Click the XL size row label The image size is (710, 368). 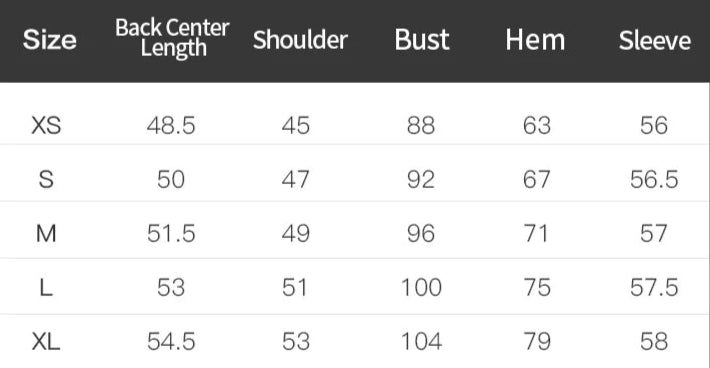(x=46, y=341)
